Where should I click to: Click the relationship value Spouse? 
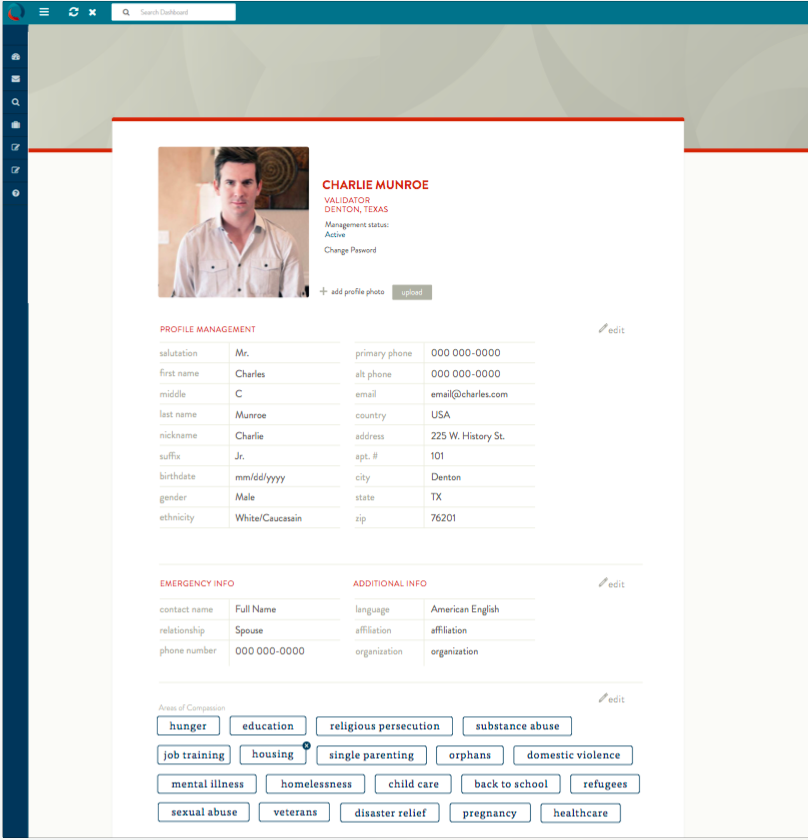point(249,630)
